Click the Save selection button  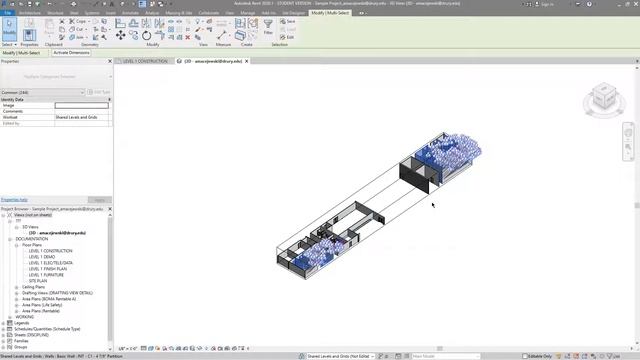click(x=287, y=21)
